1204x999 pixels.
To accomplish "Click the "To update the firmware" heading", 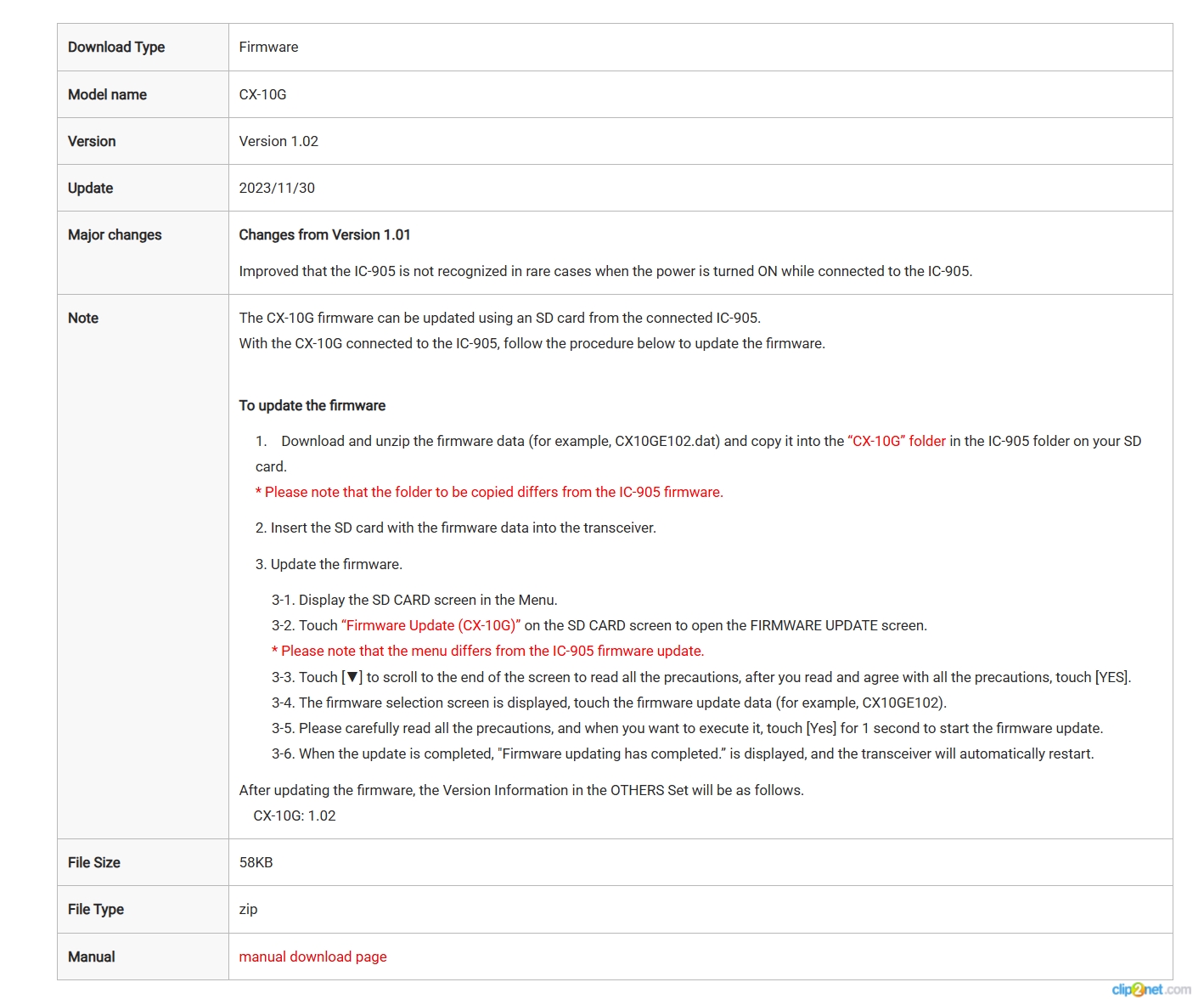I will point(312,405).
